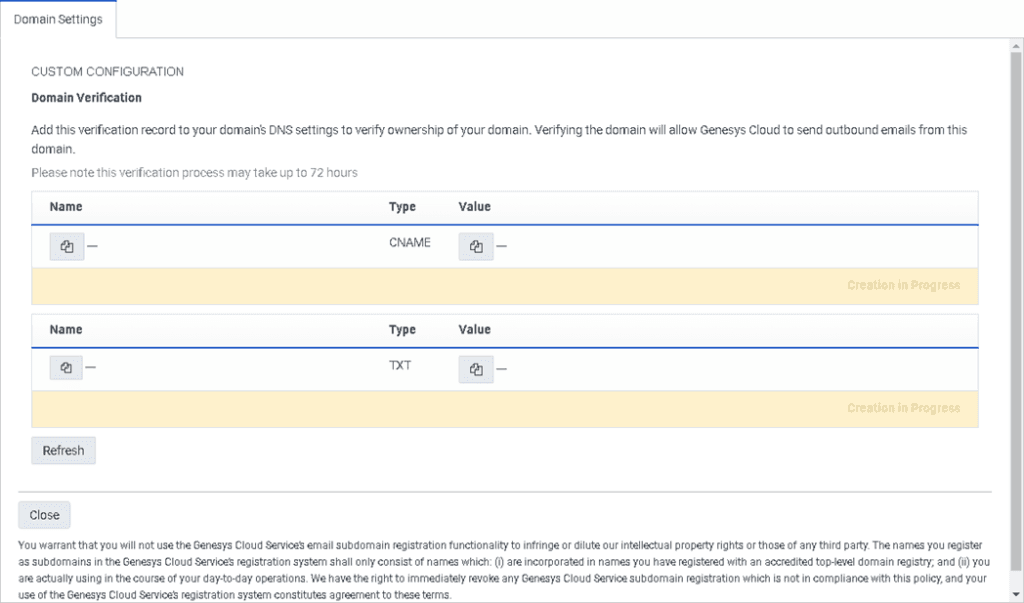The height and width of the screenshot is (603, 1024).
Task: Click the 'Creation in Progress' TXT status banner
Action: coord(903,407)
